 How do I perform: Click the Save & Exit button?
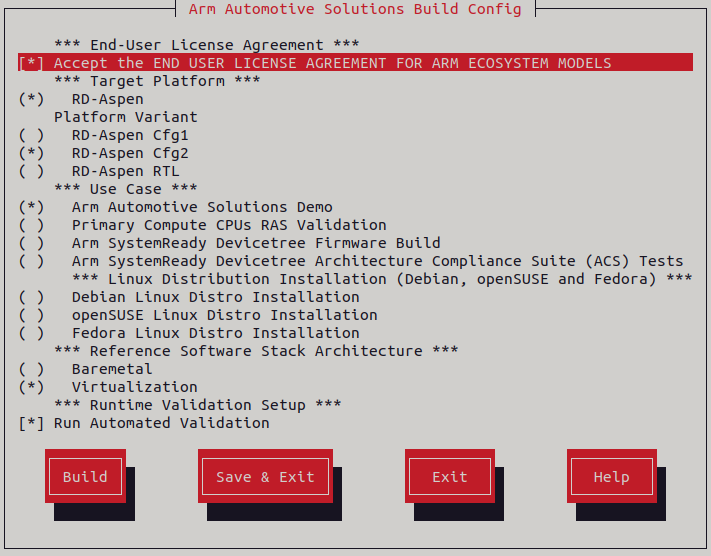point(265,476)
